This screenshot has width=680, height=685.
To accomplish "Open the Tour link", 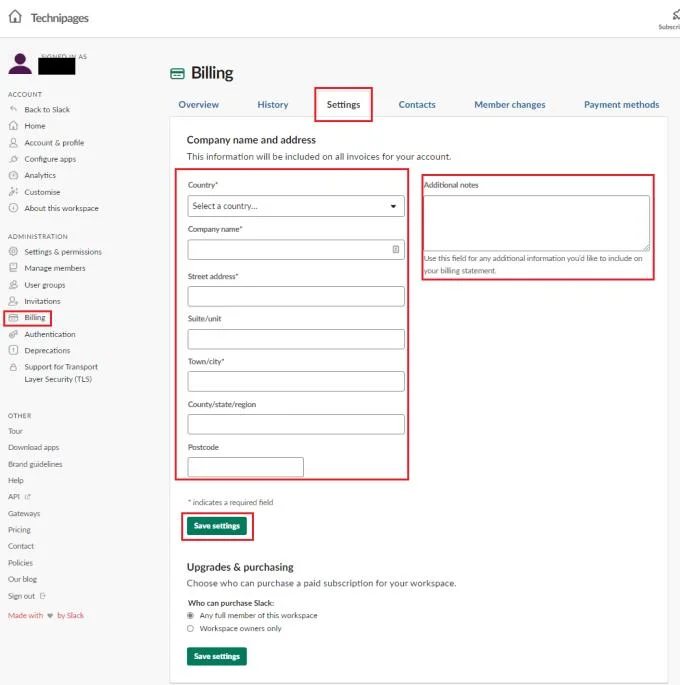I will [x=15, y=431].
